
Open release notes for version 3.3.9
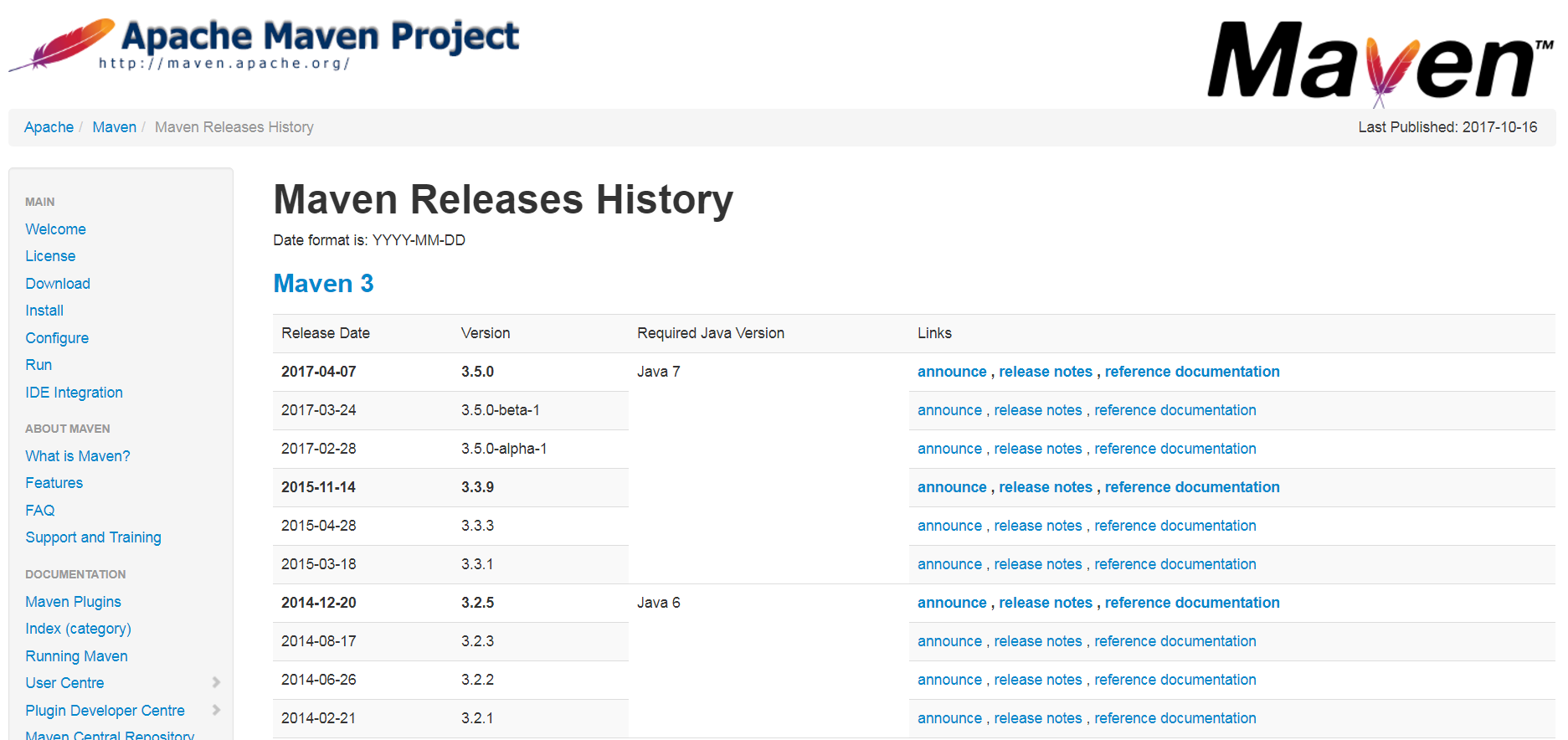1046,487
